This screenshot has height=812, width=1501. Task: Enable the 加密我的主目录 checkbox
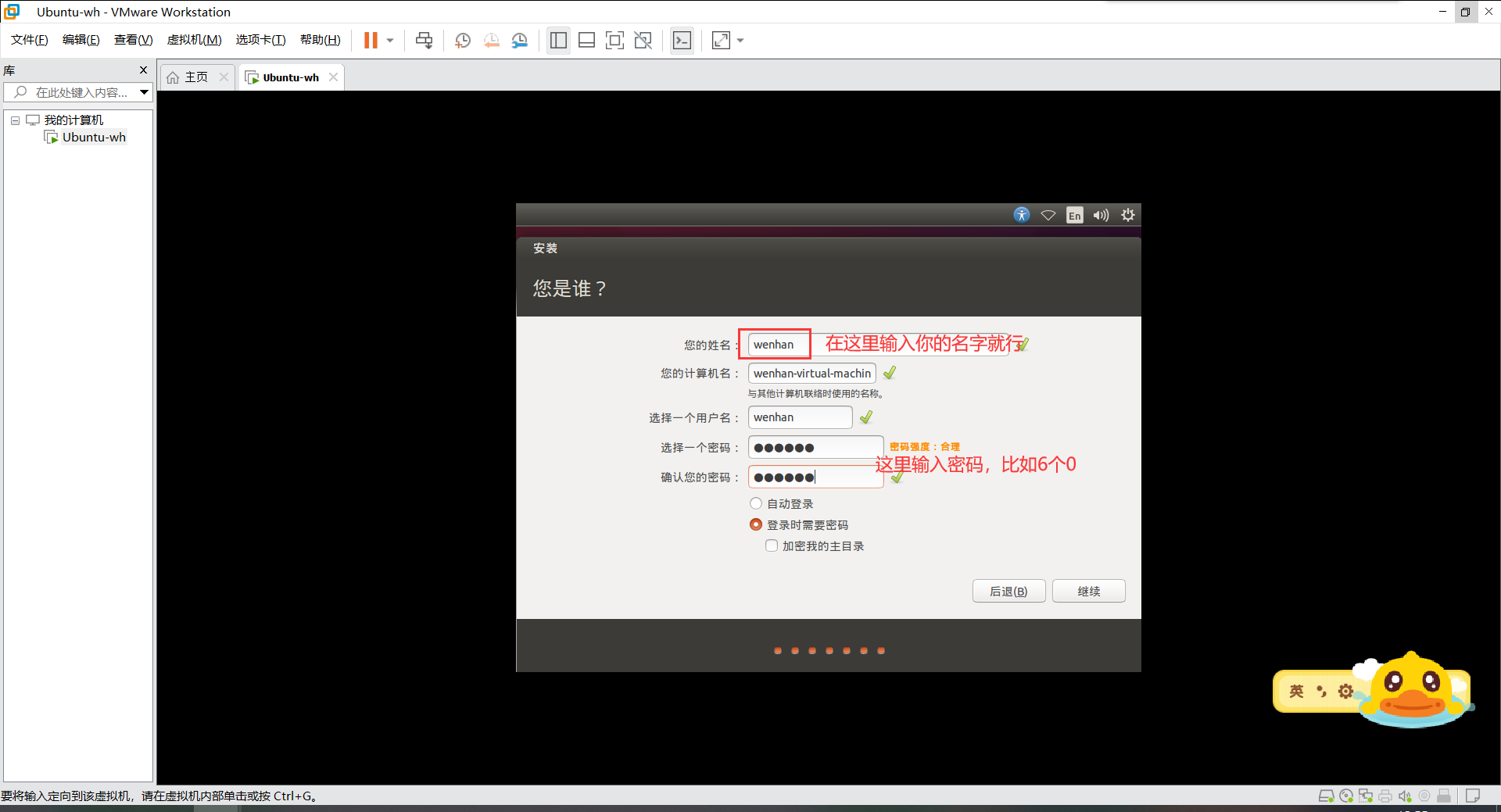[772, 546]
